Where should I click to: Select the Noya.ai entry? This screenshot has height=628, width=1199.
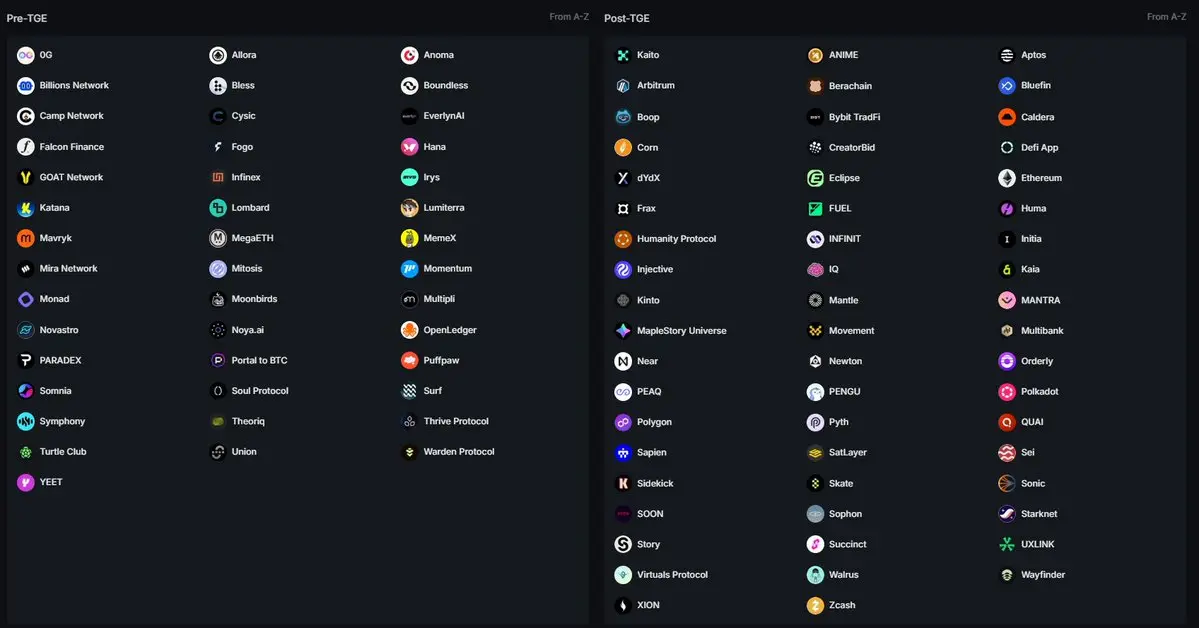point(237,330)
